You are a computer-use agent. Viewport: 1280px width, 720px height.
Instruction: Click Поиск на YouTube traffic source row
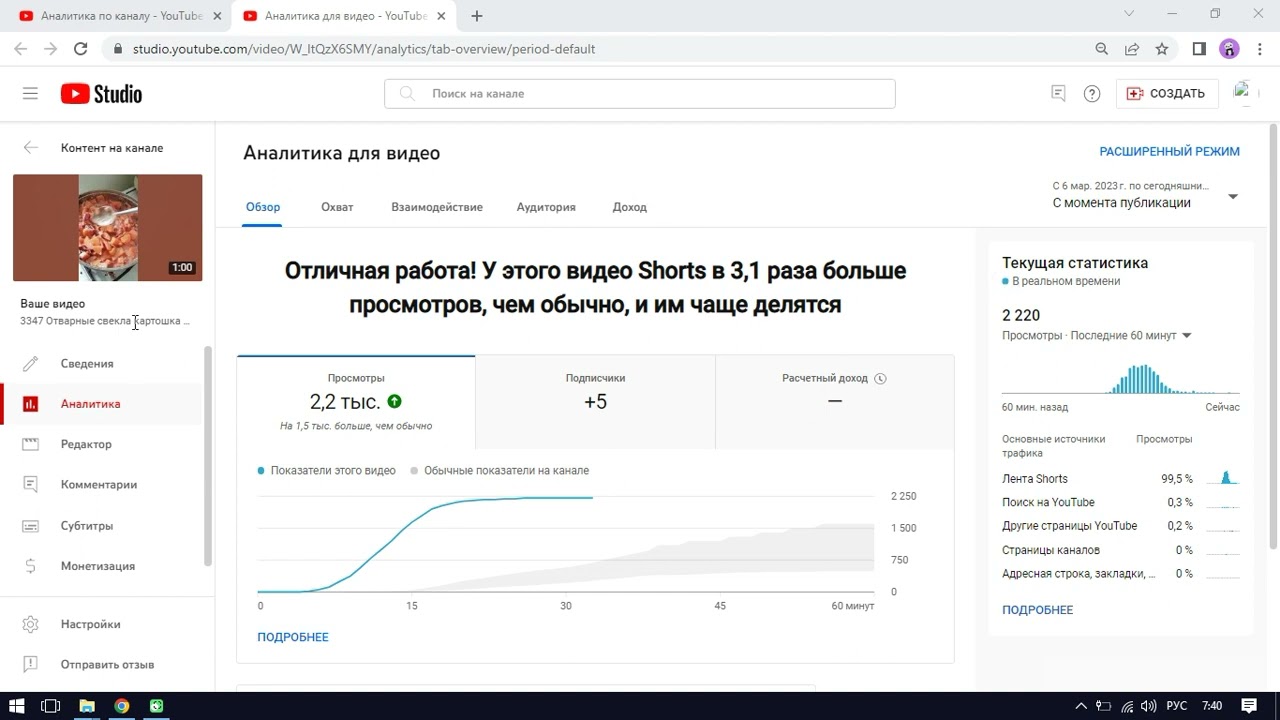[x=1121, y=503]
